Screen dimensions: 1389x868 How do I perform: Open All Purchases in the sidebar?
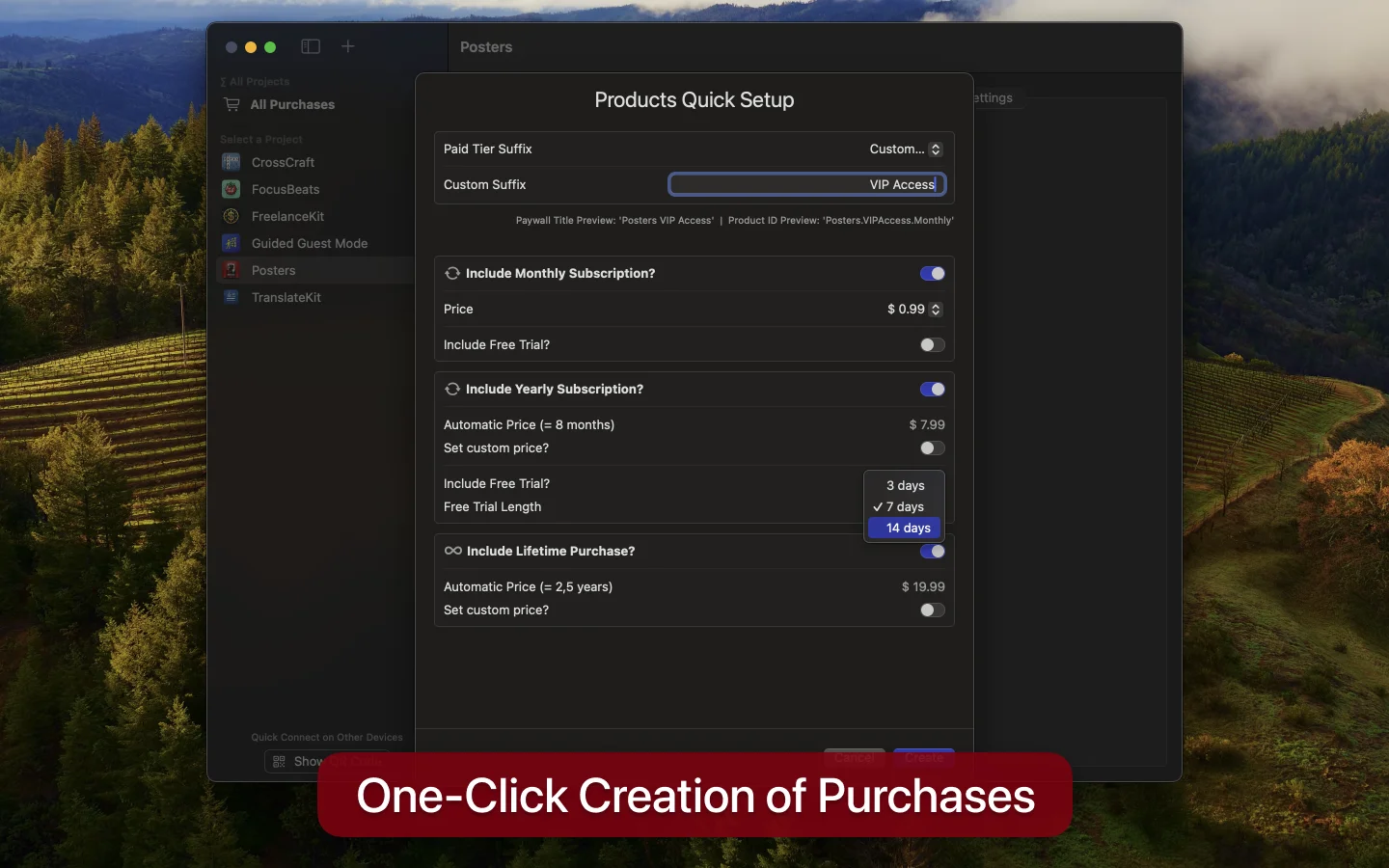292,104
